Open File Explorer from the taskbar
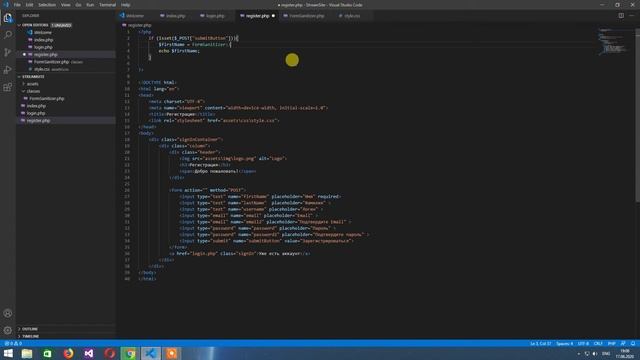Image resolution: width=640 pixels, height=360 pixels. click(x=27, y=353)
